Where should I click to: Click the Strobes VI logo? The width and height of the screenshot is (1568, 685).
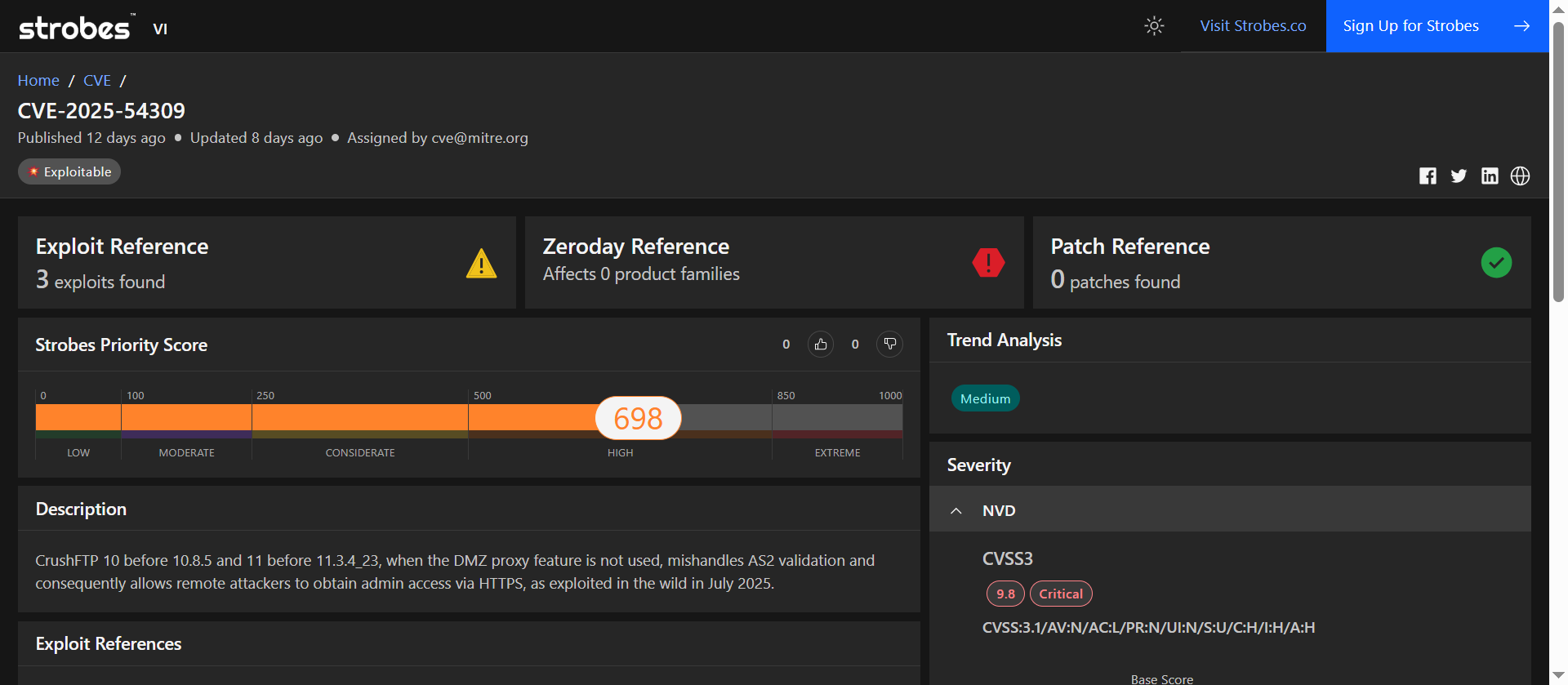pyautogui.click(x=93, y=28)
